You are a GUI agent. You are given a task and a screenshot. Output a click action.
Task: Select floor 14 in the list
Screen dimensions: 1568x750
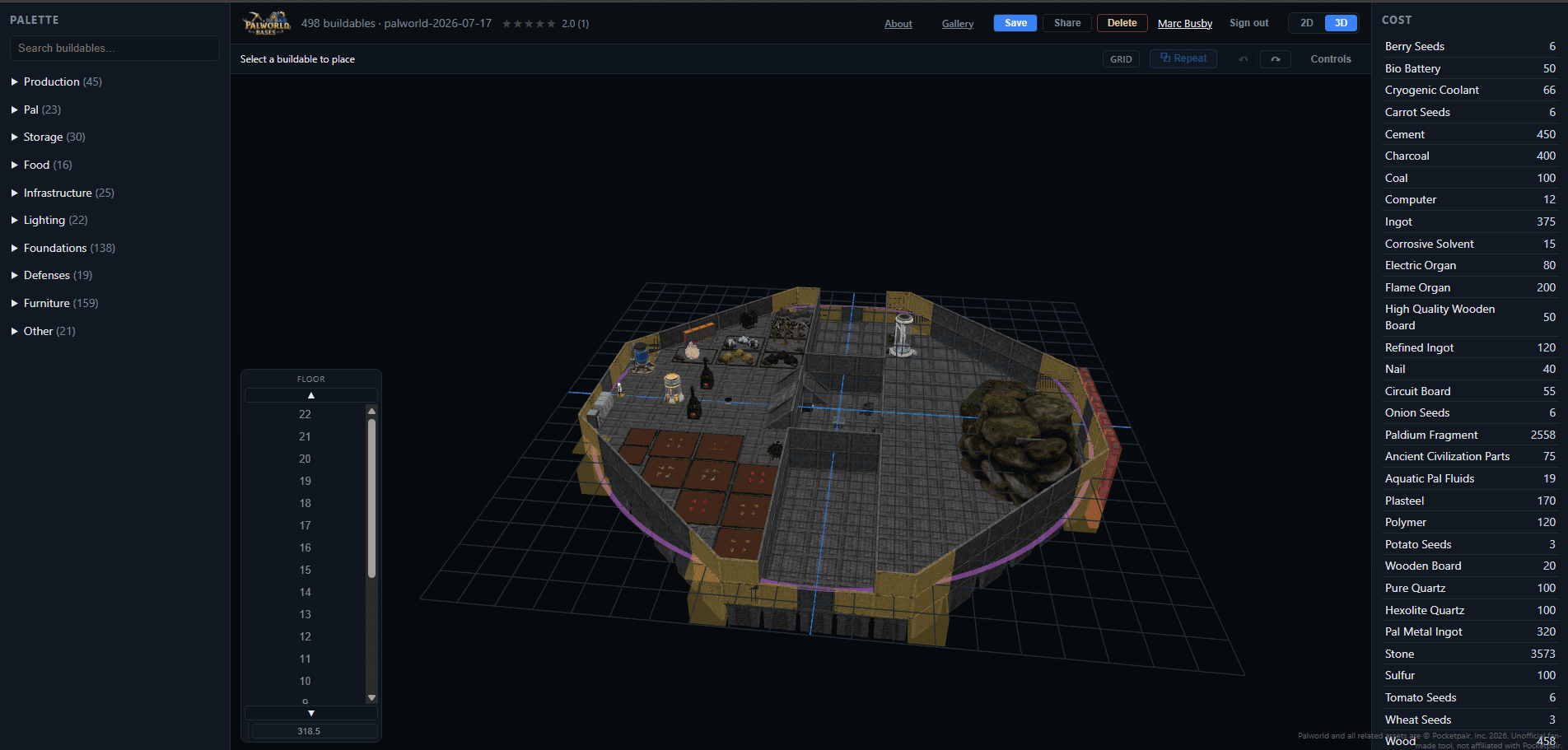click(305, 592)
